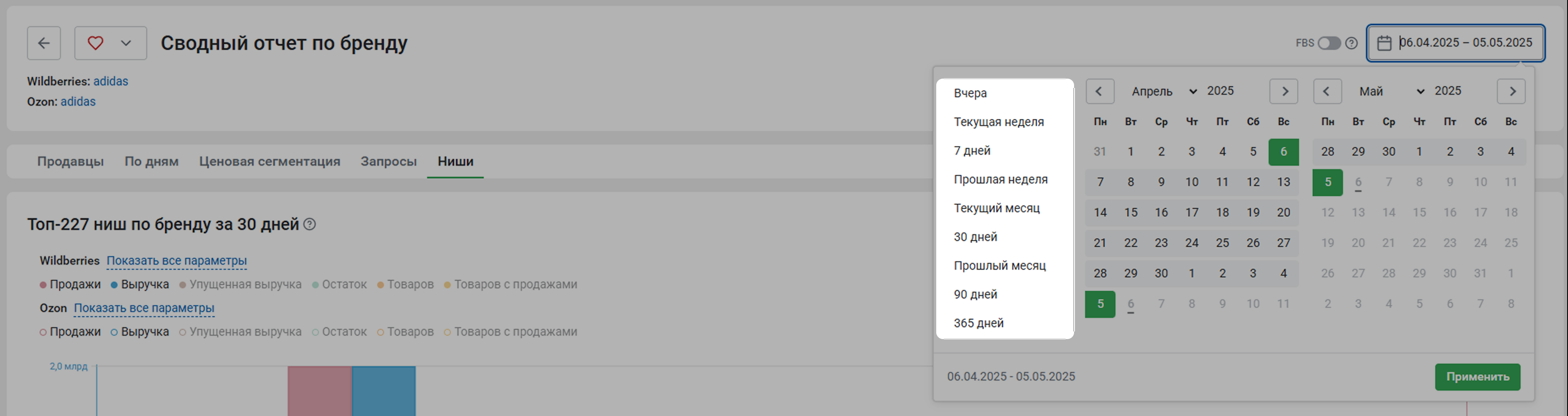1568x416 pixels.
Task: Expand the favorites dropdown chevron
Action: point(126,43)
